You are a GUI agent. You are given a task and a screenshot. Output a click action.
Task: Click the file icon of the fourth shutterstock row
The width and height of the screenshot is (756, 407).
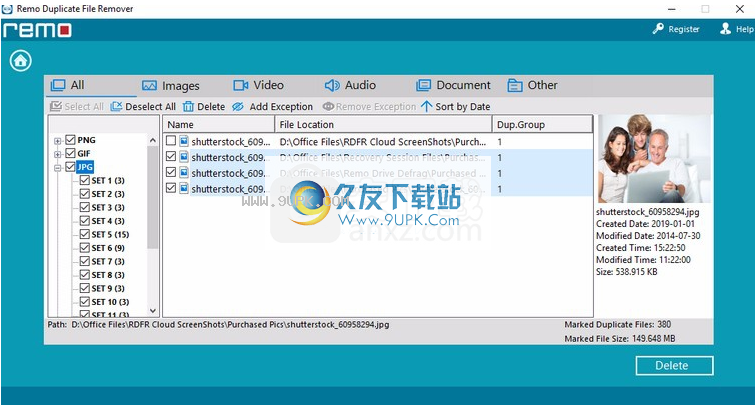pyautogui.click(x=184, y=188)
